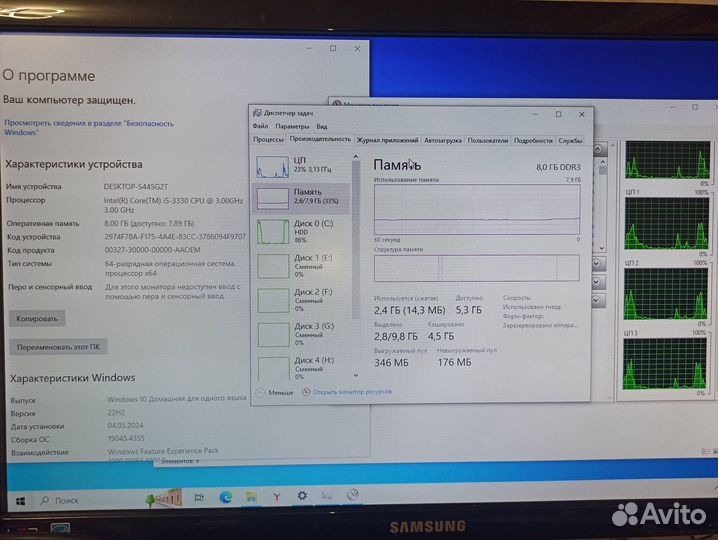The height and width of the screenshot is (540, 718).
Task: Switch to the Журнал приложений tab
Action: tap(387, 140)
